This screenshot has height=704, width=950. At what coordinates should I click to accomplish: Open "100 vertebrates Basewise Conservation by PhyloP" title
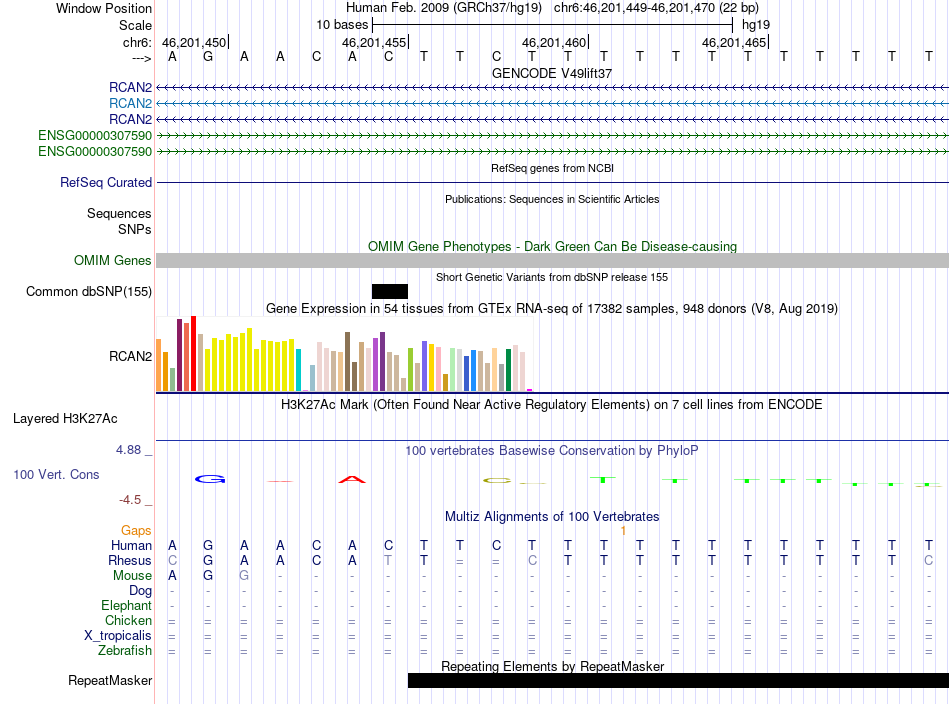point(552,451)
